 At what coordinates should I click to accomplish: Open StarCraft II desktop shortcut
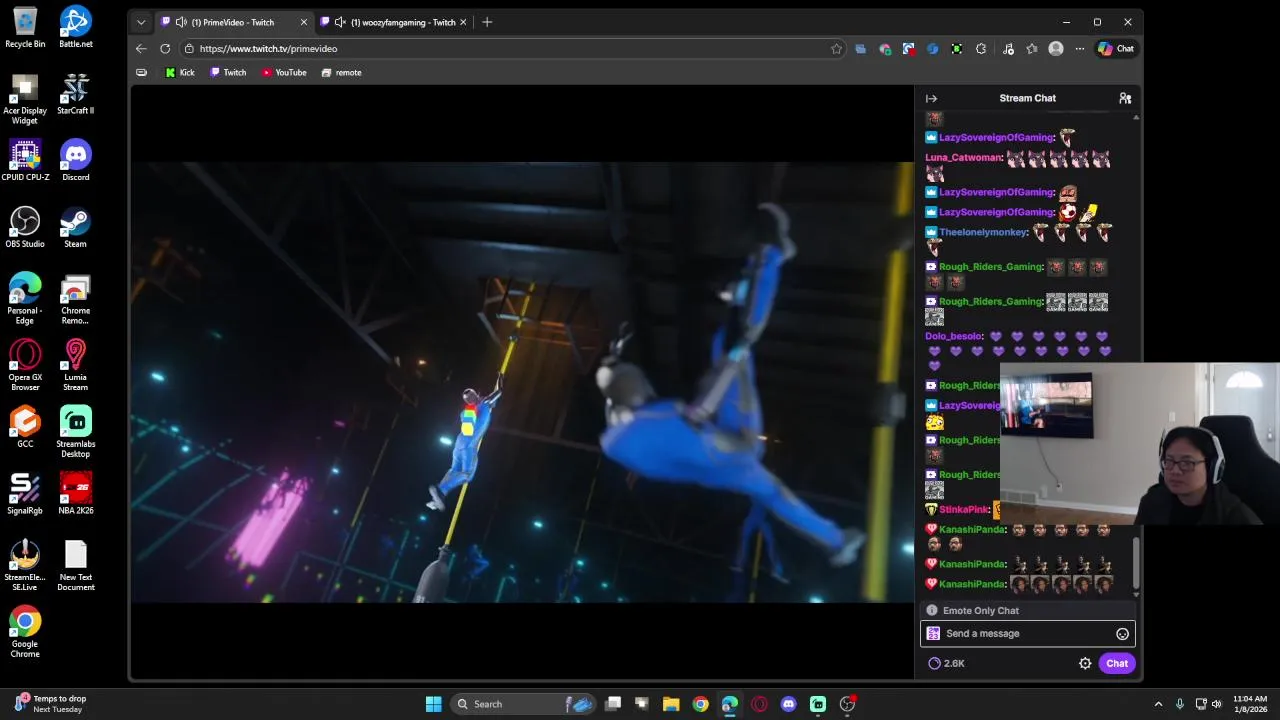[75, 95]
